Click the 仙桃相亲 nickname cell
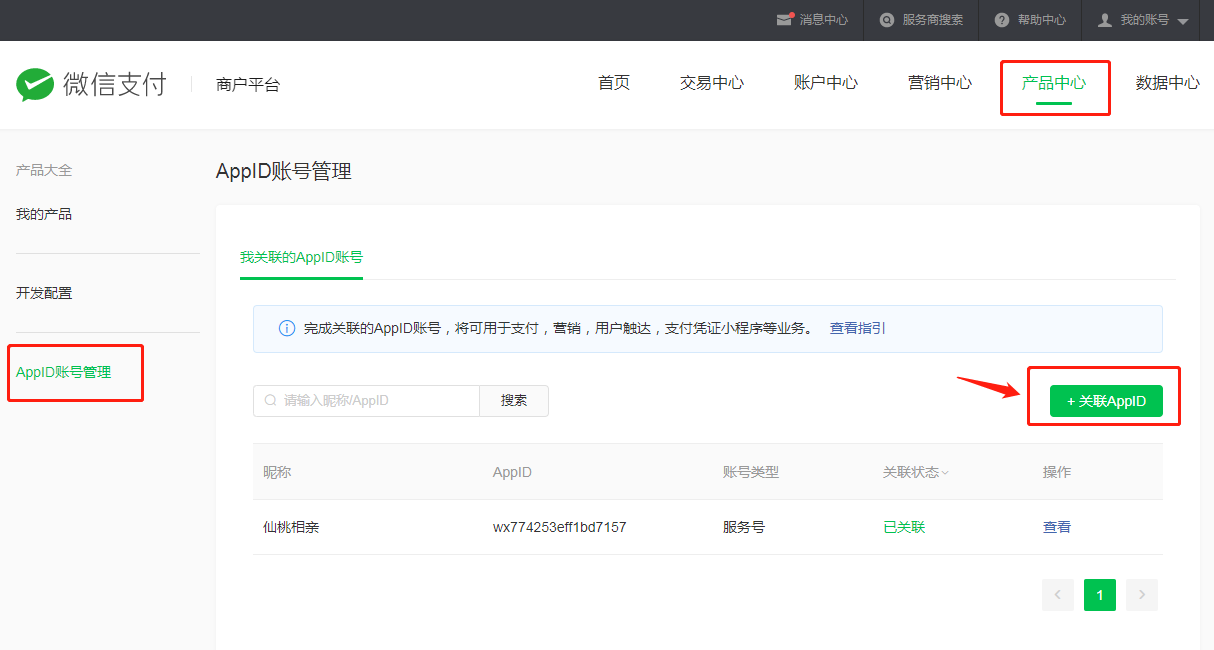Screen dimensions: 1214x650 click(x=291, y=527)
